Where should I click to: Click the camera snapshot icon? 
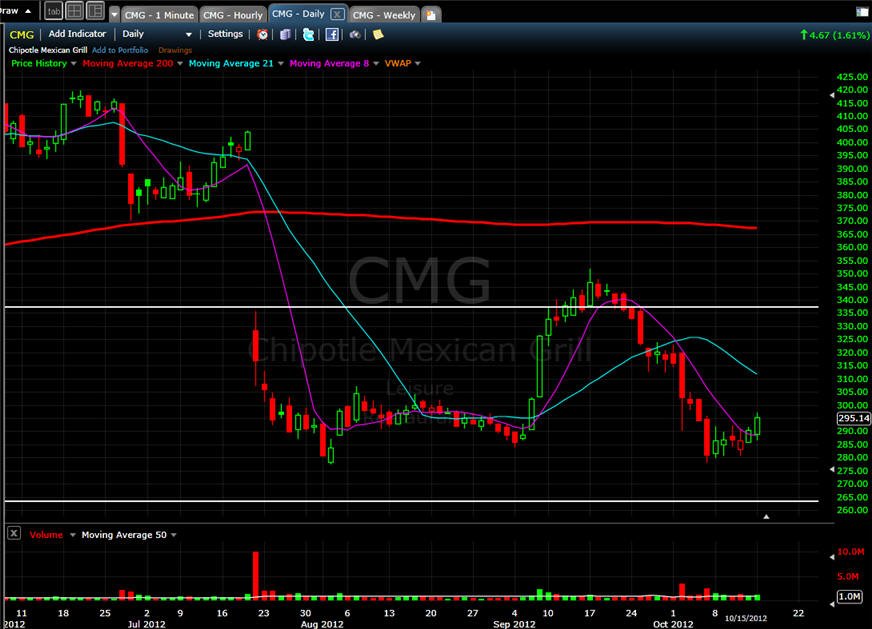tap(355, 34)
